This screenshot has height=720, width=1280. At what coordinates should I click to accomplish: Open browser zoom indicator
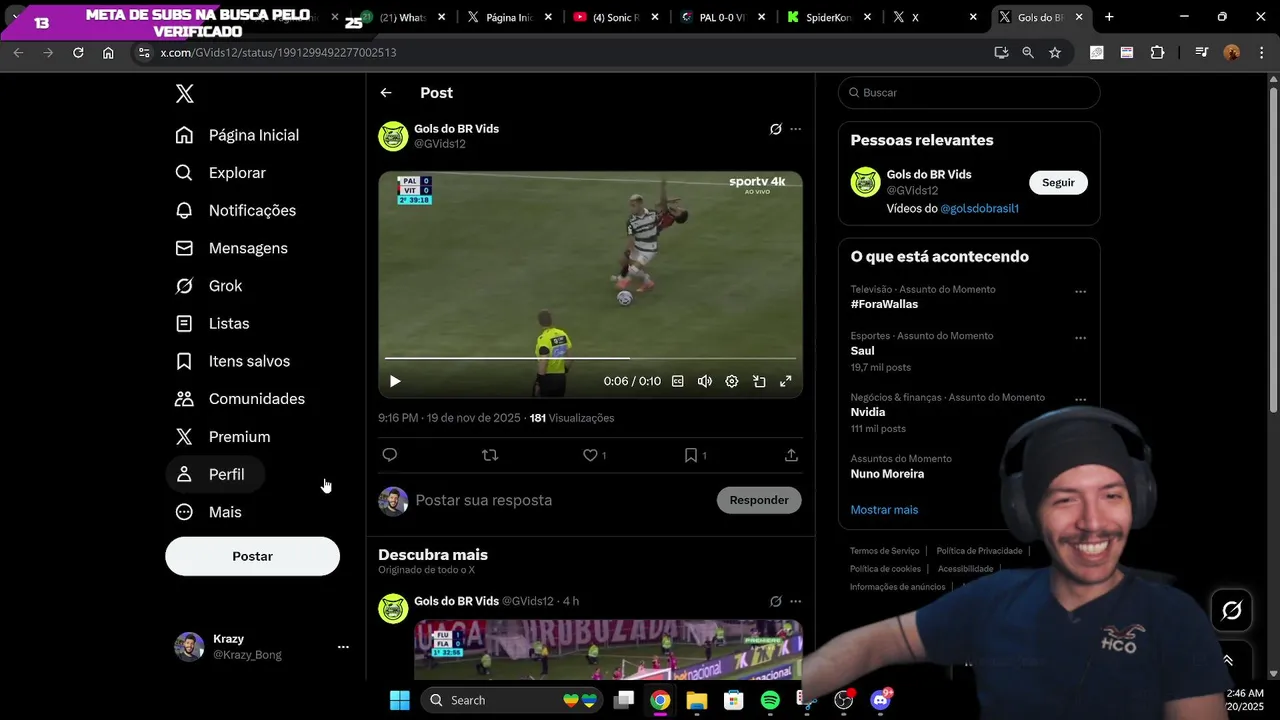click(1028, 53)
